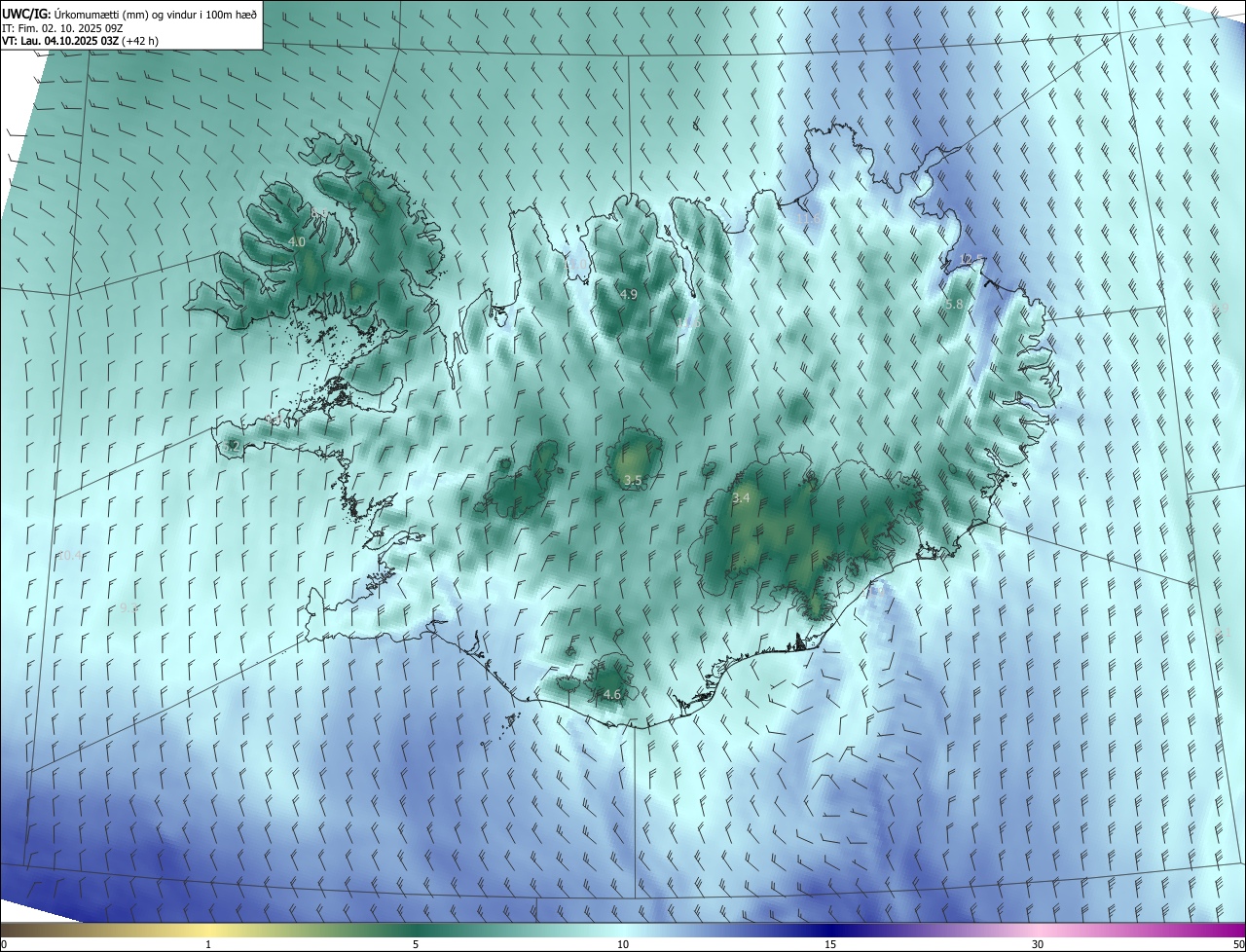Click the colour scale label '10'
Viewport: 1246px width, 952px height.
coord(623,944)
